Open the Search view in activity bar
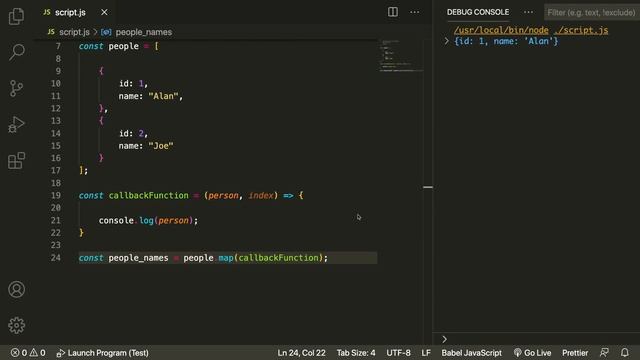Screen dimensions: 640x360 tap(16, 52)
